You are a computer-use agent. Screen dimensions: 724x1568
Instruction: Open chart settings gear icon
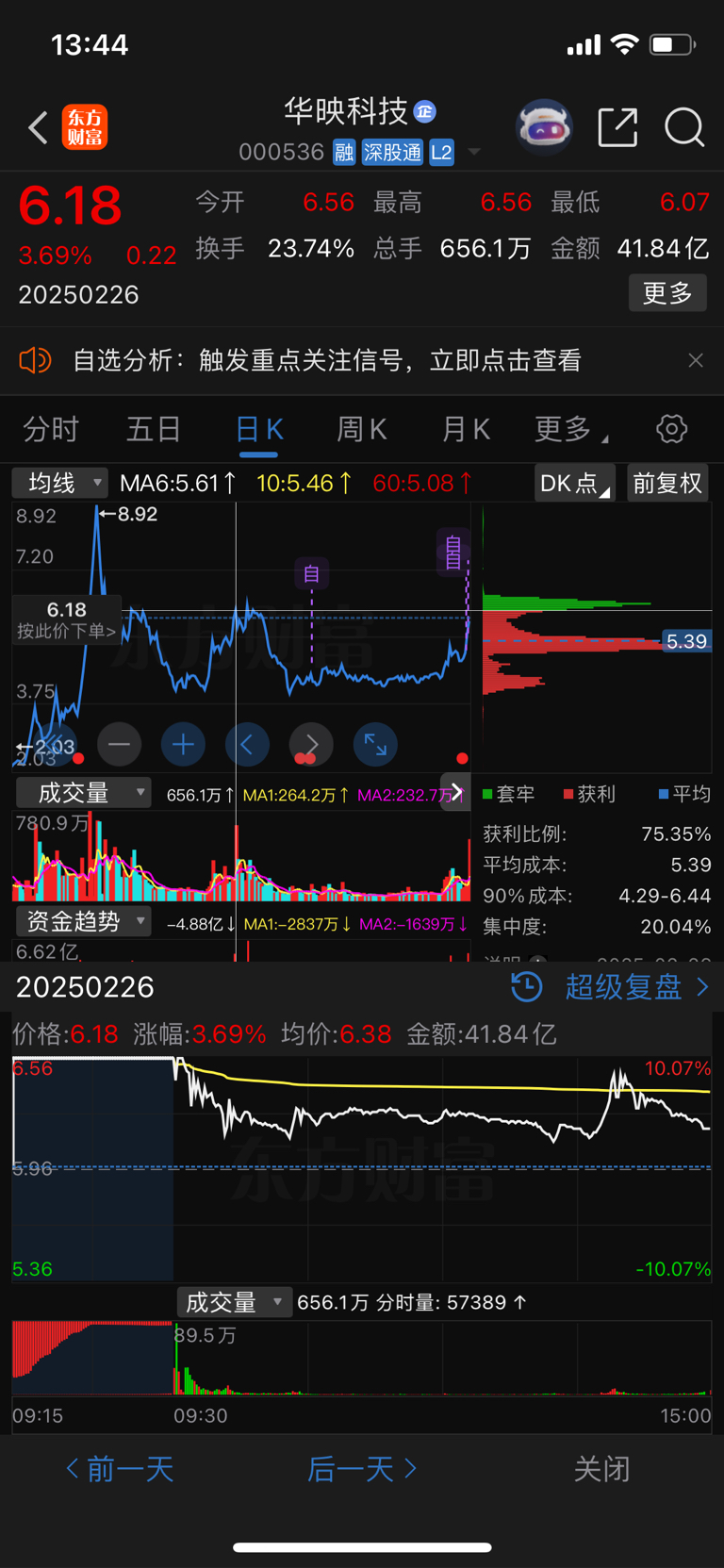(671, 429)
